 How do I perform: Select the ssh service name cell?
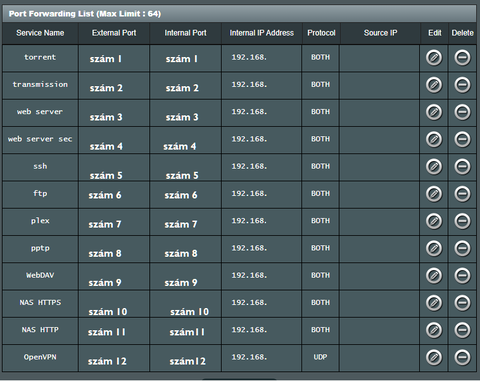(40, 167)
